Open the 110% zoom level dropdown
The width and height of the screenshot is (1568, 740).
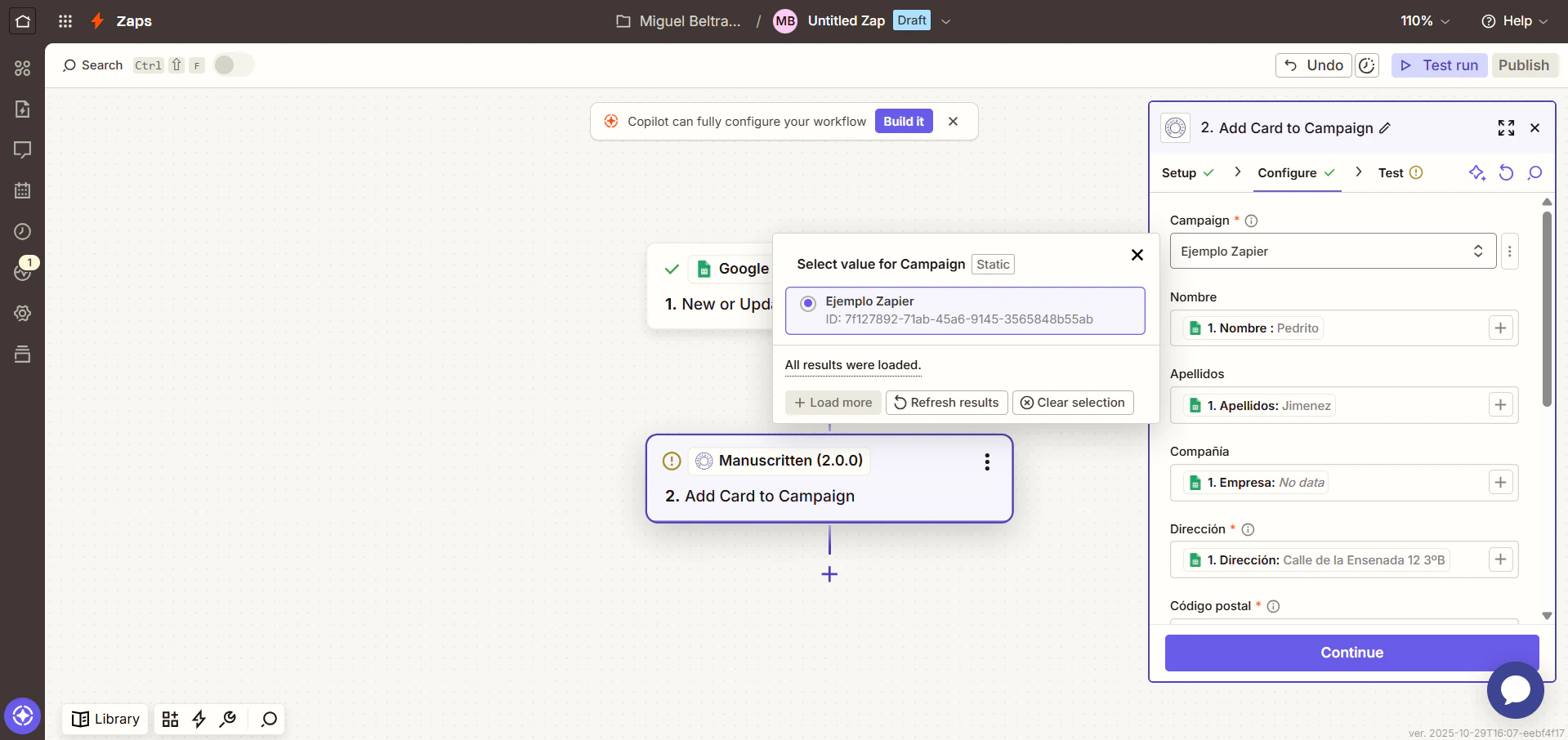coord(1423,20)
